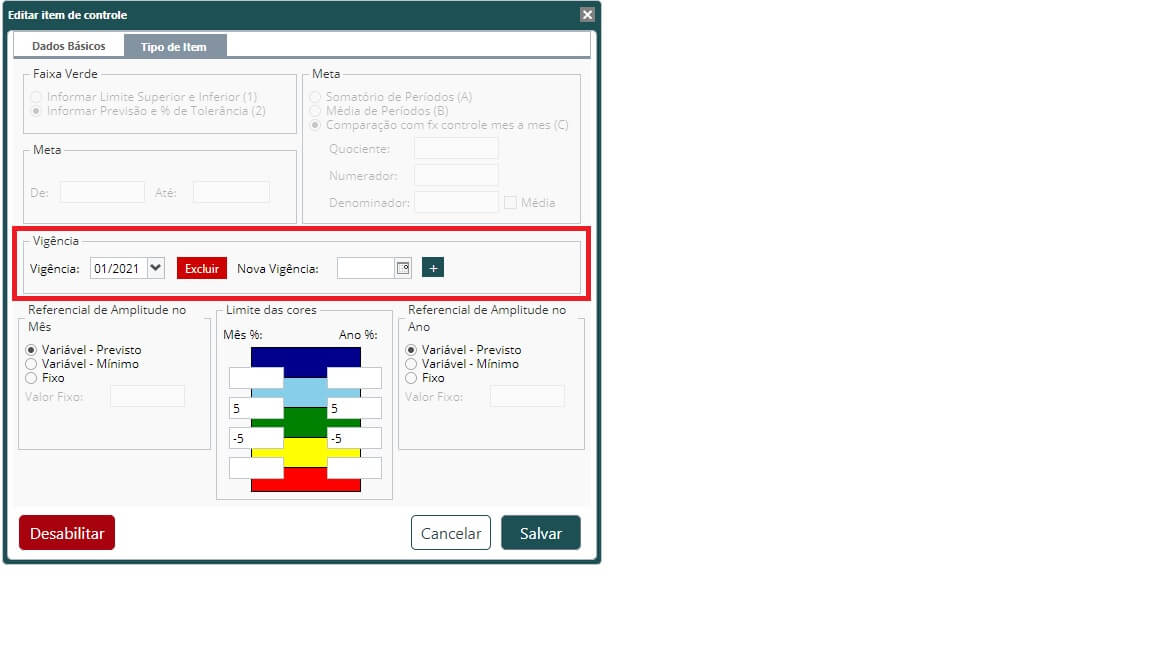Viewport: 1152px width, 648px height.
Task: Expand the Vigência 01/2021 dropdown arrow
Action: tap(156, 268)
